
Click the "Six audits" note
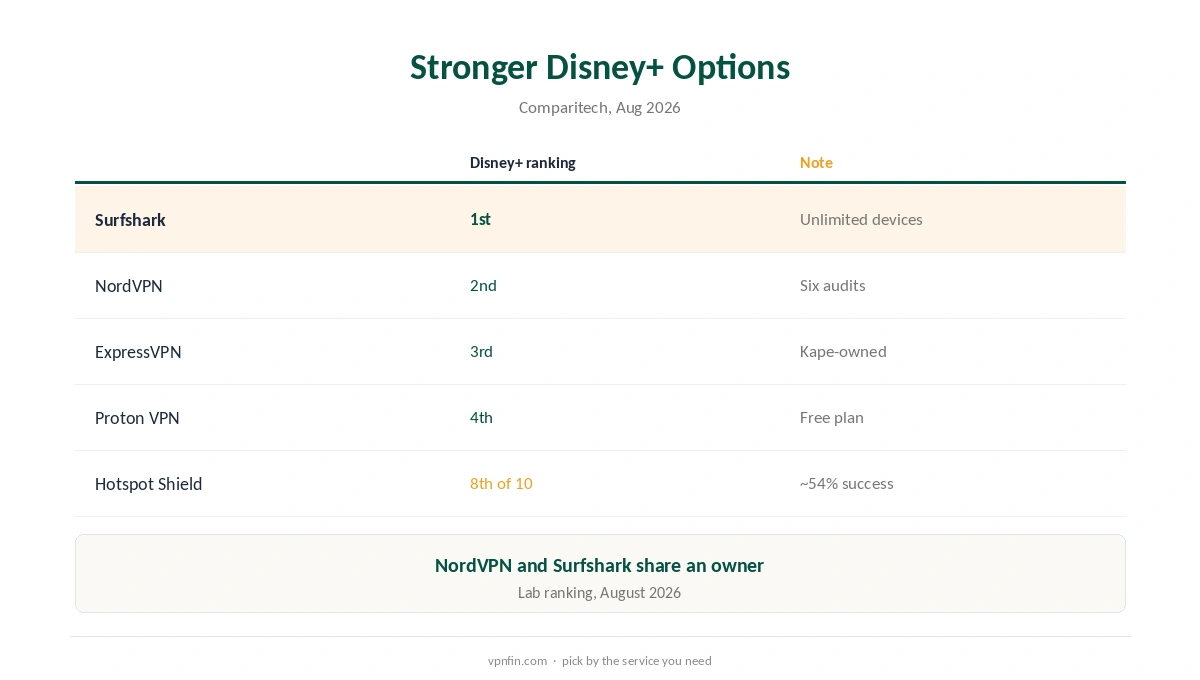[x=833, y=285]
